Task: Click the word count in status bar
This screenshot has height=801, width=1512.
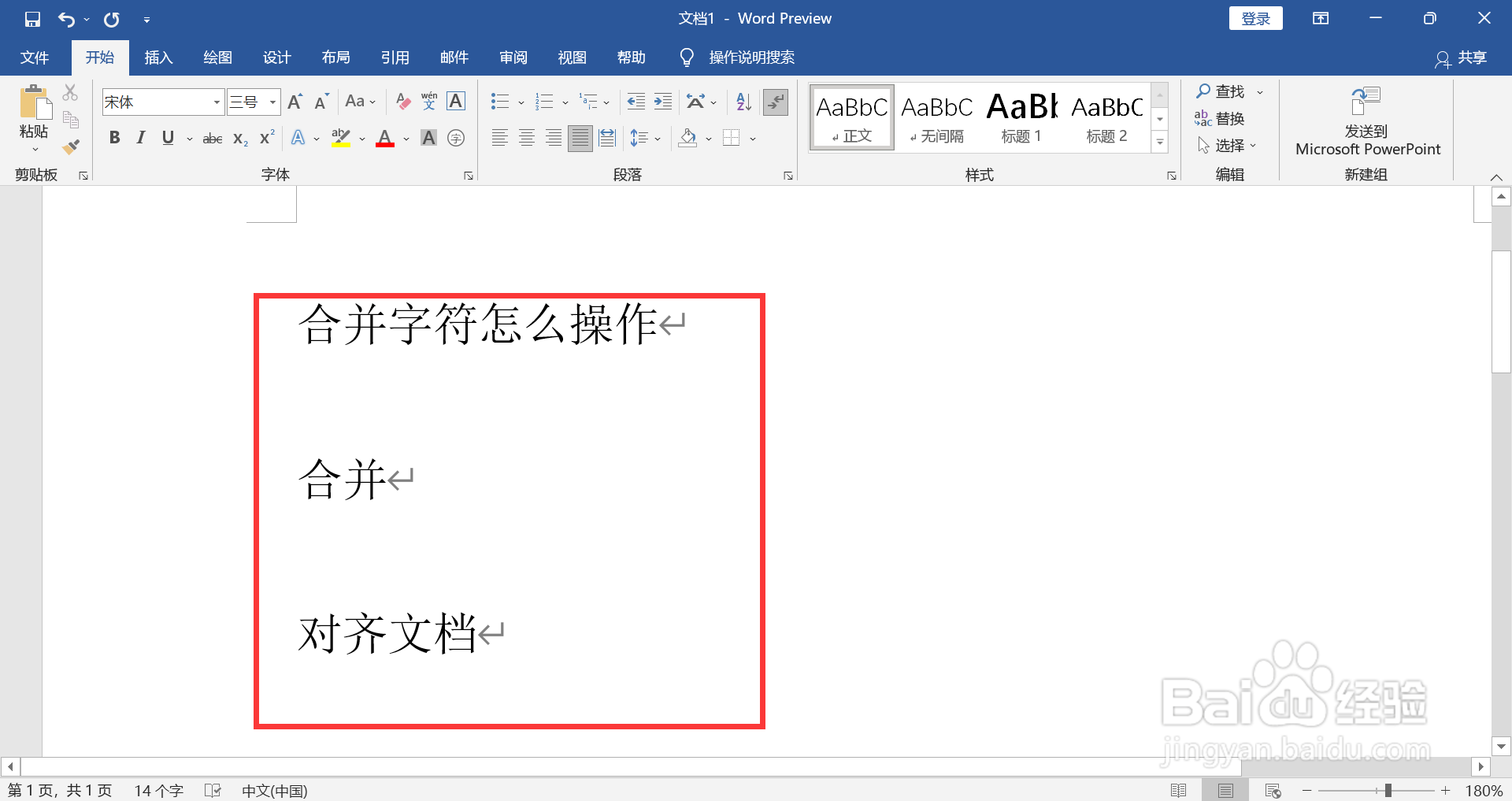Action: (x=157, y=790)
